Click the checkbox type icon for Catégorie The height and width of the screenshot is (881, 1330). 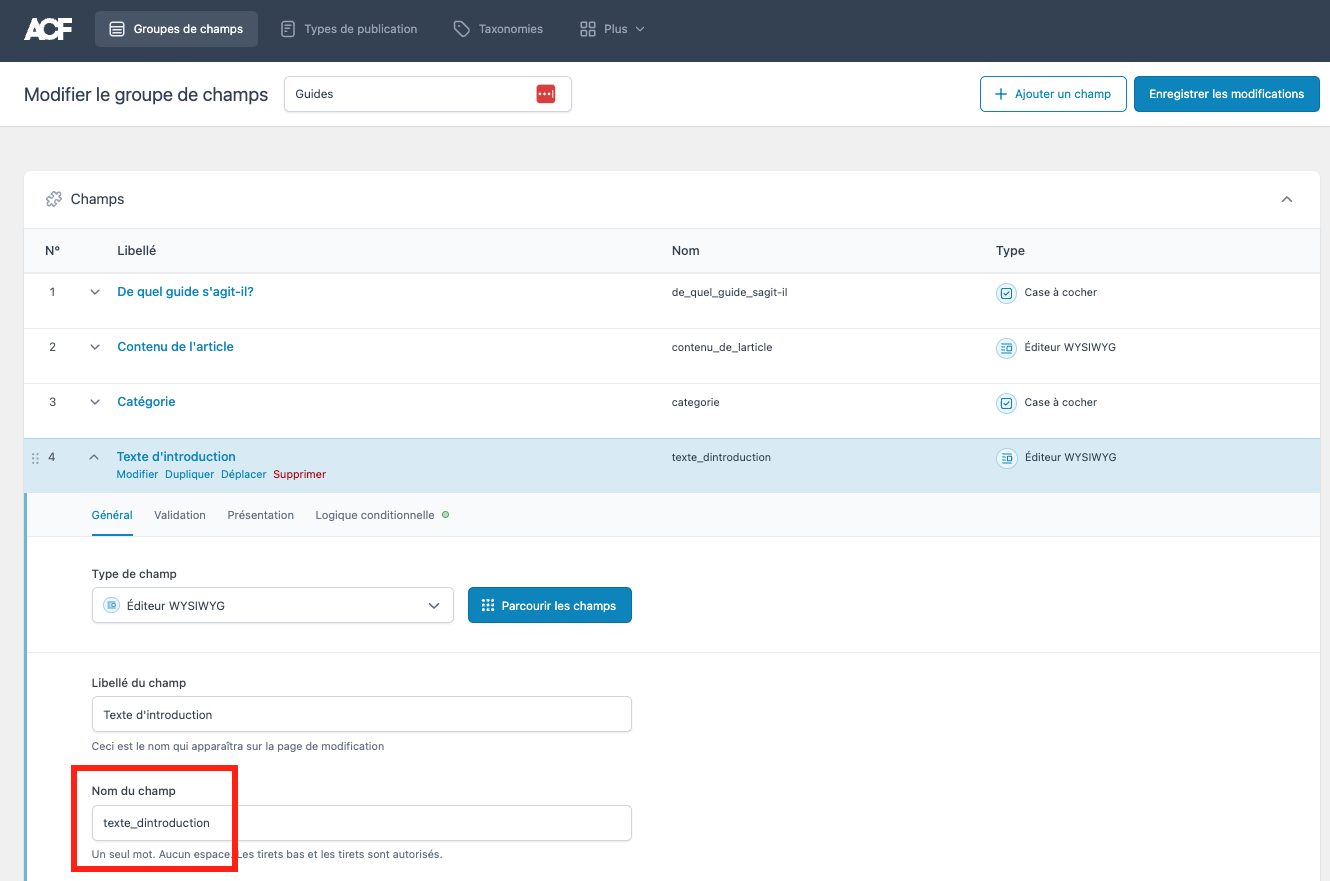coord(1006,403)
